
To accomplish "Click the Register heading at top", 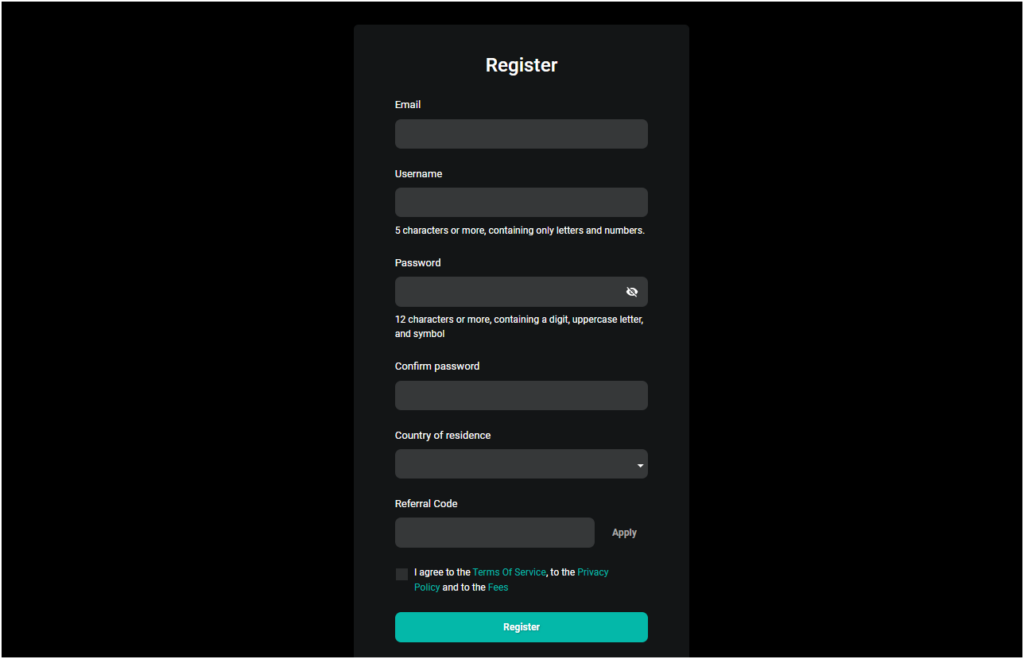I will (x=521, y=65).
